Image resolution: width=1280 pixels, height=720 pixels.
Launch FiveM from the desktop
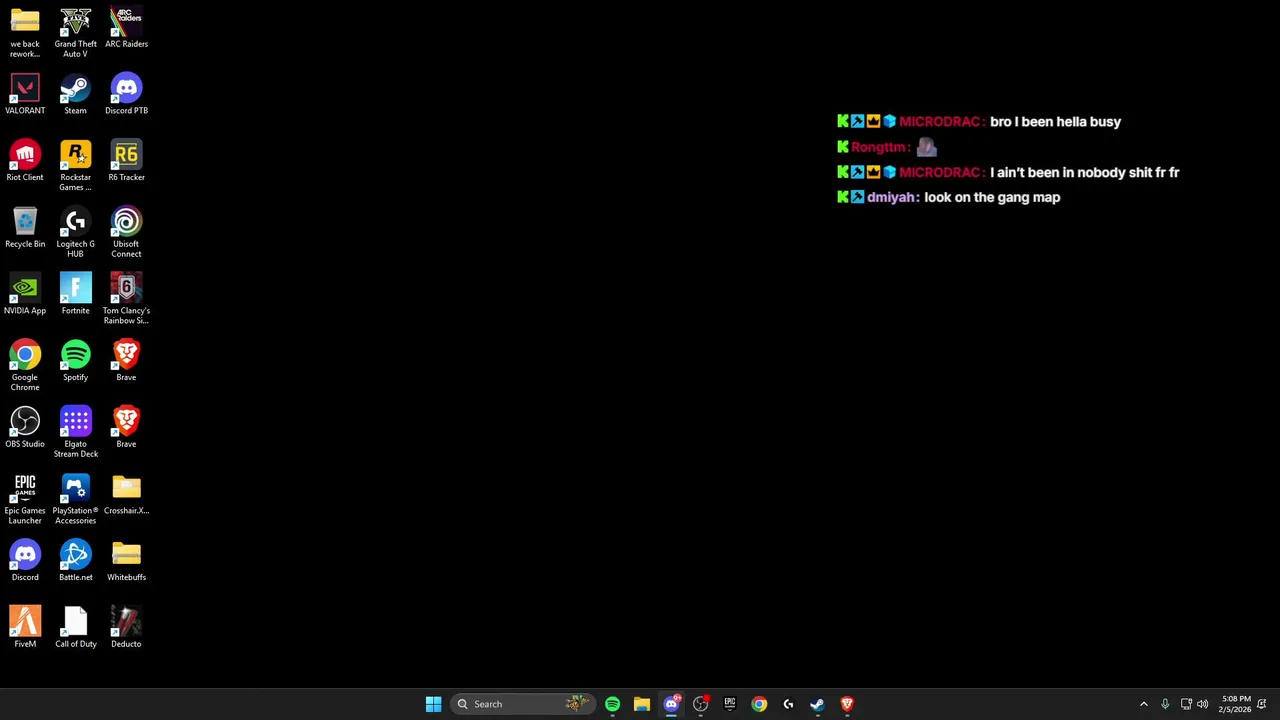pyautogui.click(x=25, y=628)
